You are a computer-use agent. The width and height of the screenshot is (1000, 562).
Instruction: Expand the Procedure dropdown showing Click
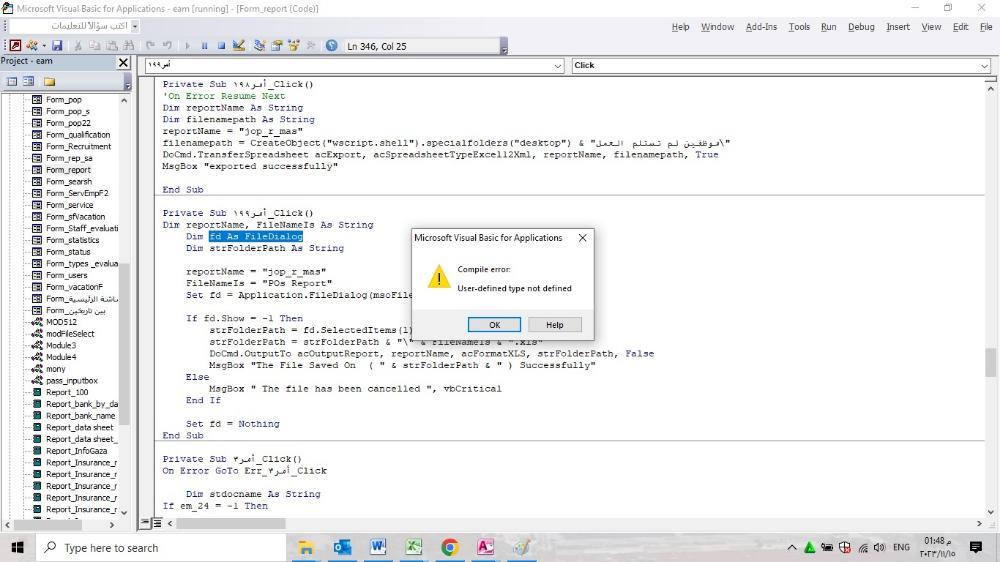coord(984,65)
